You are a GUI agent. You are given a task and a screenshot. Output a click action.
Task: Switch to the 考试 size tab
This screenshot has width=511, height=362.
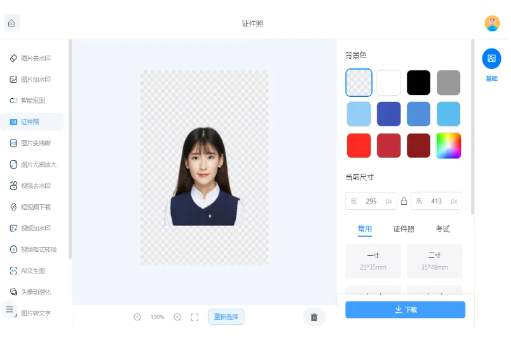[x=443, y=229]
